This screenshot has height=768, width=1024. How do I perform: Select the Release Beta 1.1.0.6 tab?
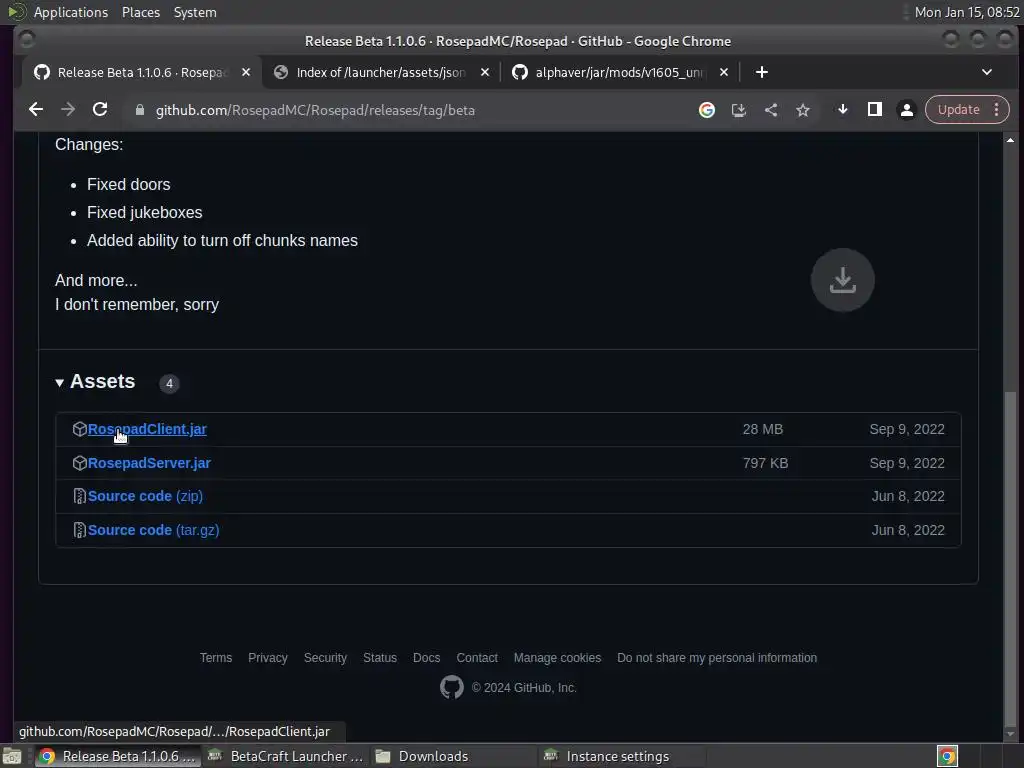coord(141,72)
